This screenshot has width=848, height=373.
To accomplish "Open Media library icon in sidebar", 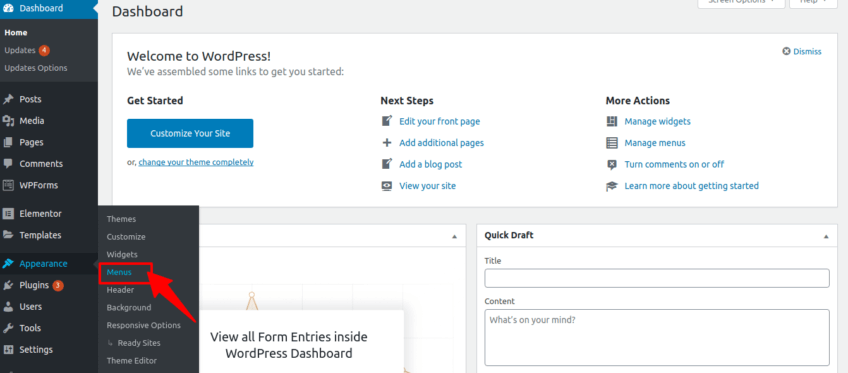I will click(x=8, y=121).
